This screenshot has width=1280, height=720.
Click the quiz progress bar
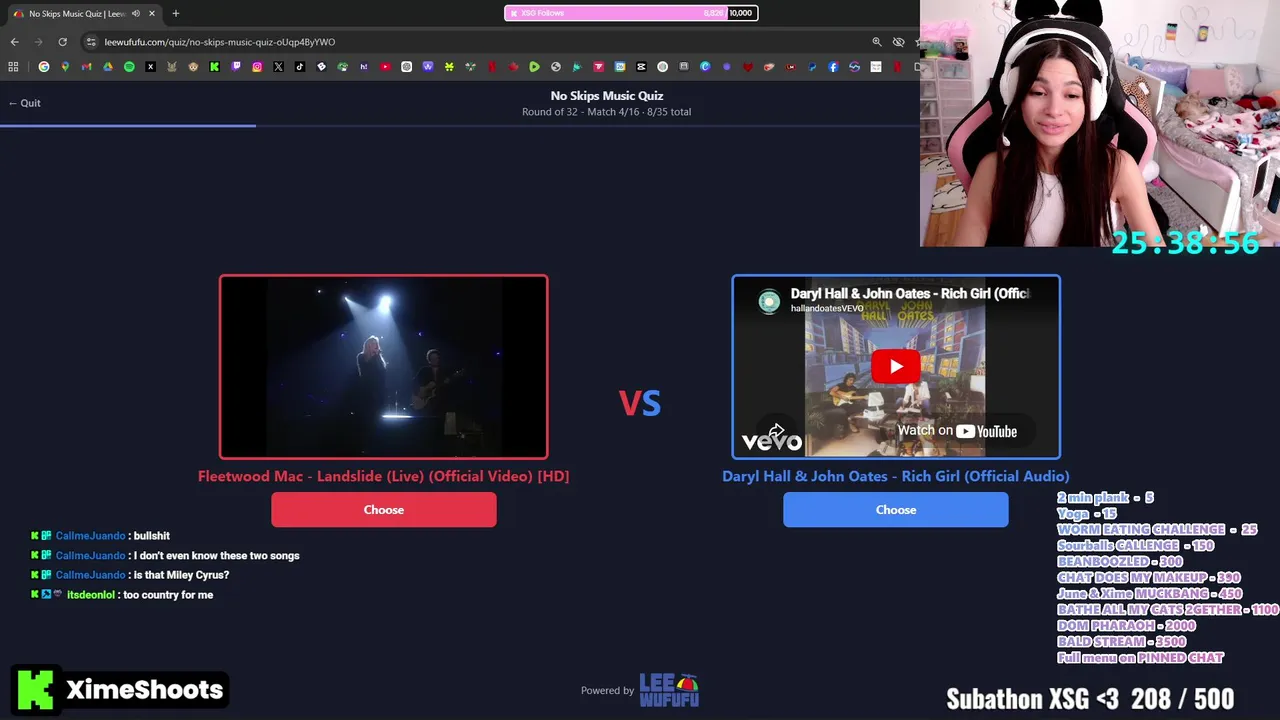[460, 126]
